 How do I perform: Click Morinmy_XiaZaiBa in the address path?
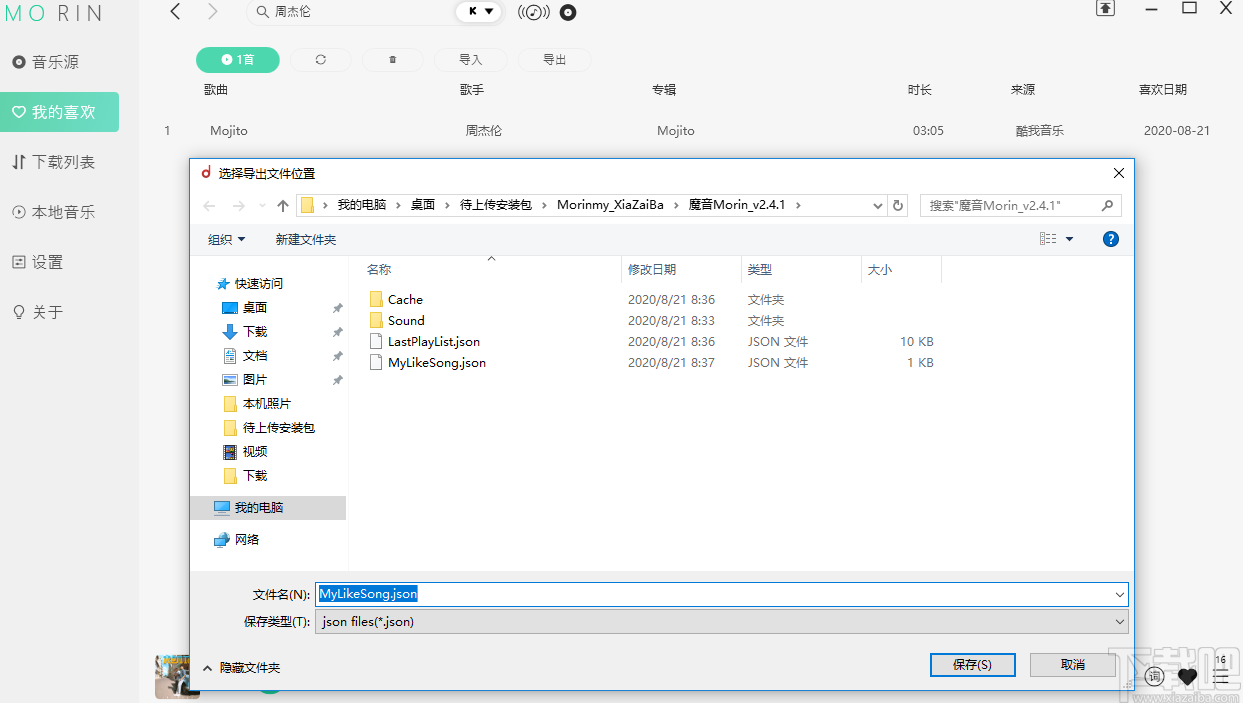click(610, 205)
